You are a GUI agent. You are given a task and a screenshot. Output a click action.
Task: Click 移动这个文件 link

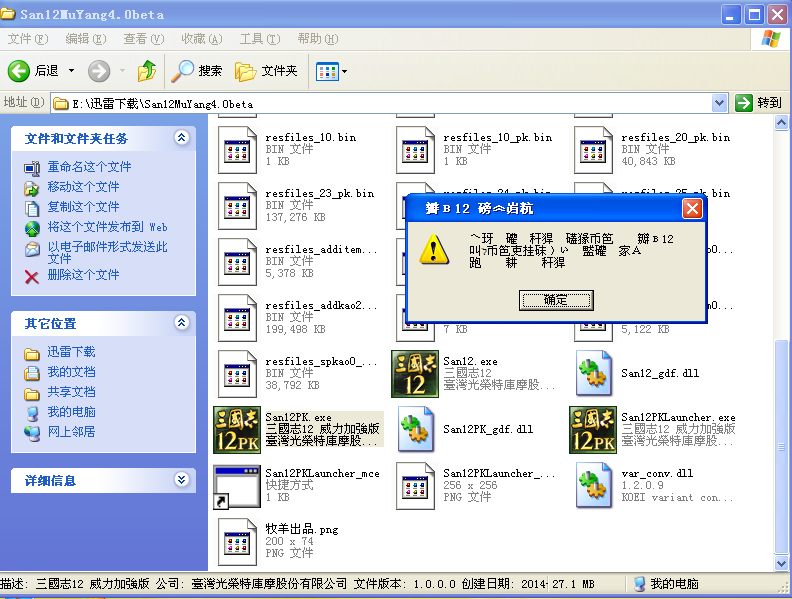tap(83, 187)
